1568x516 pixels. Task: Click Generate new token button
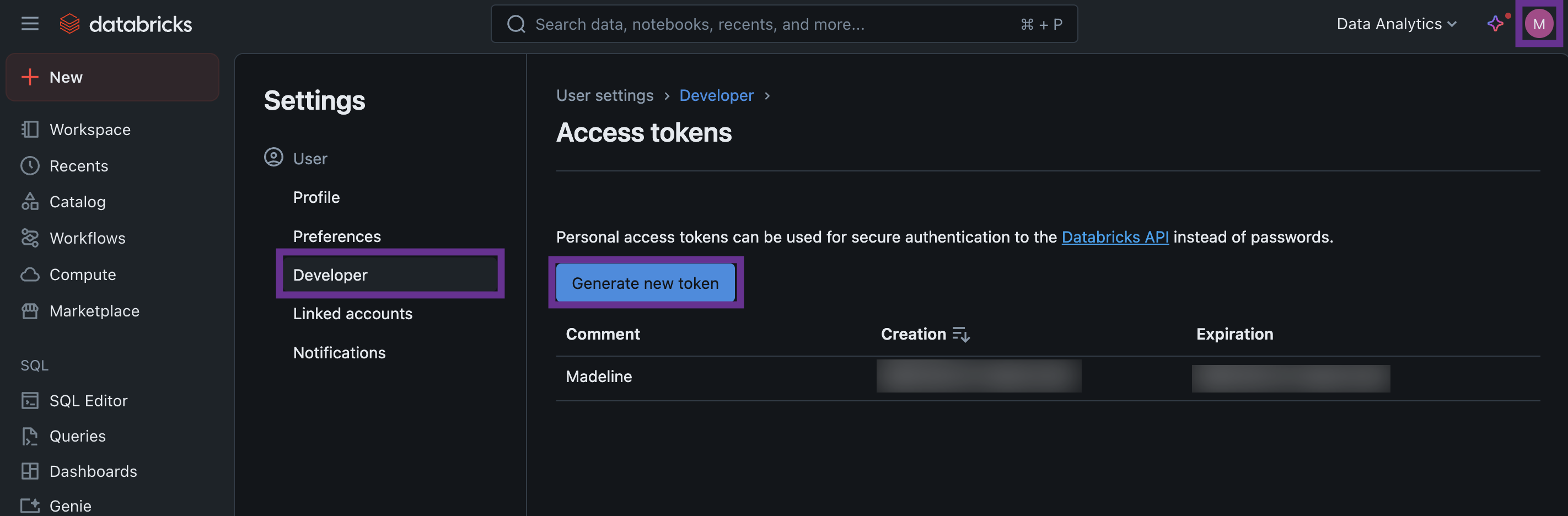click(x=645, y=283)
